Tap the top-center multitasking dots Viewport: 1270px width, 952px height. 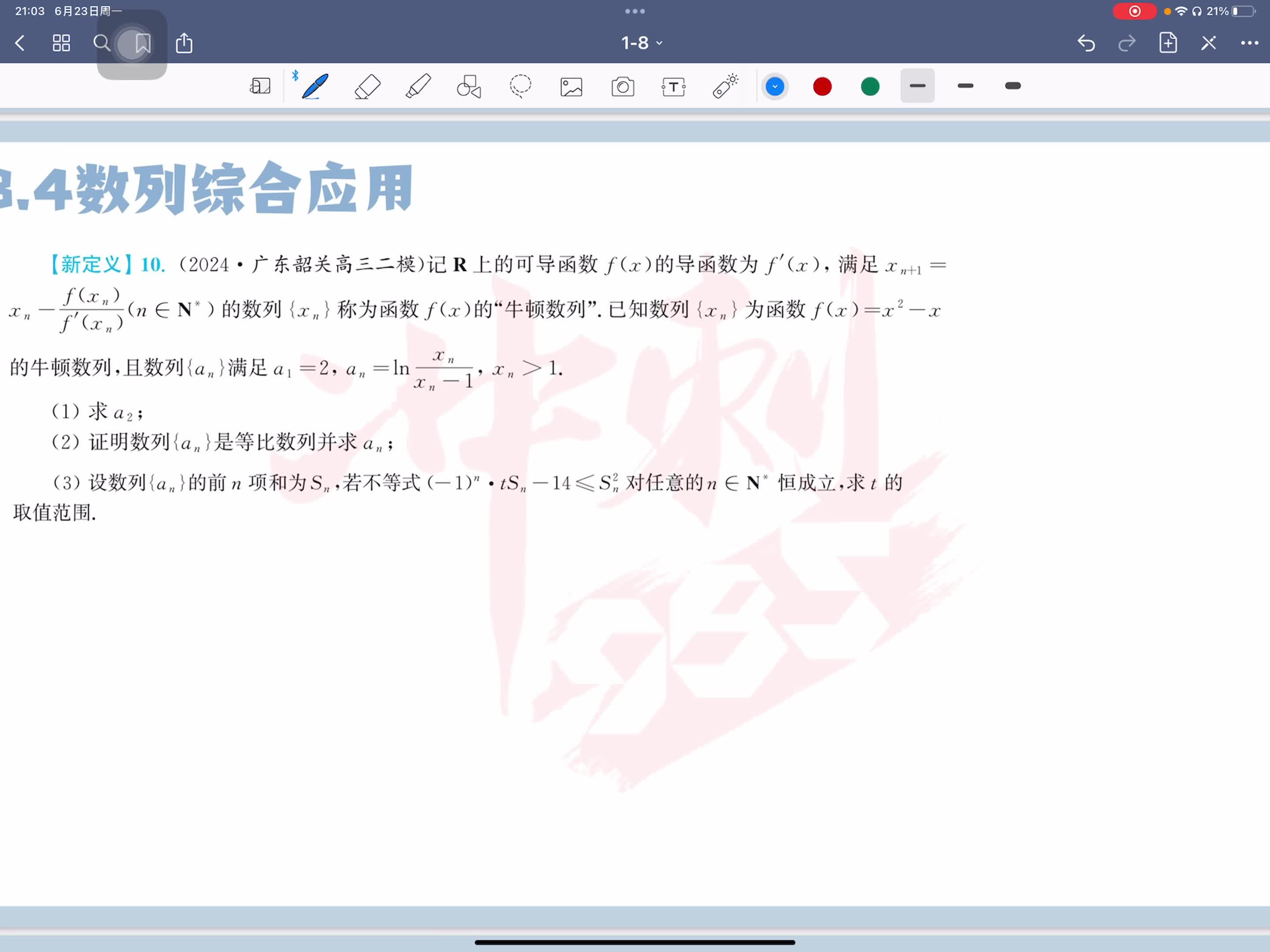tap(635, 11)
